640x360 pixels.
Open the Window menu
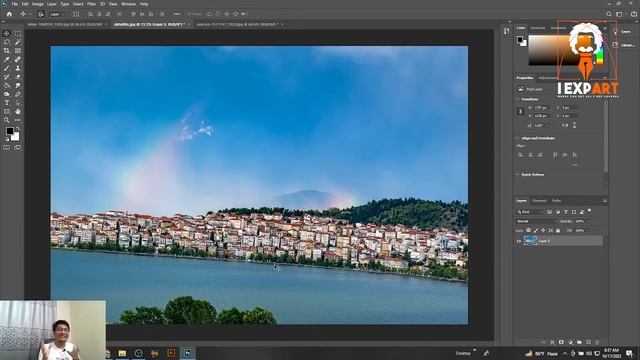point(128,4)
